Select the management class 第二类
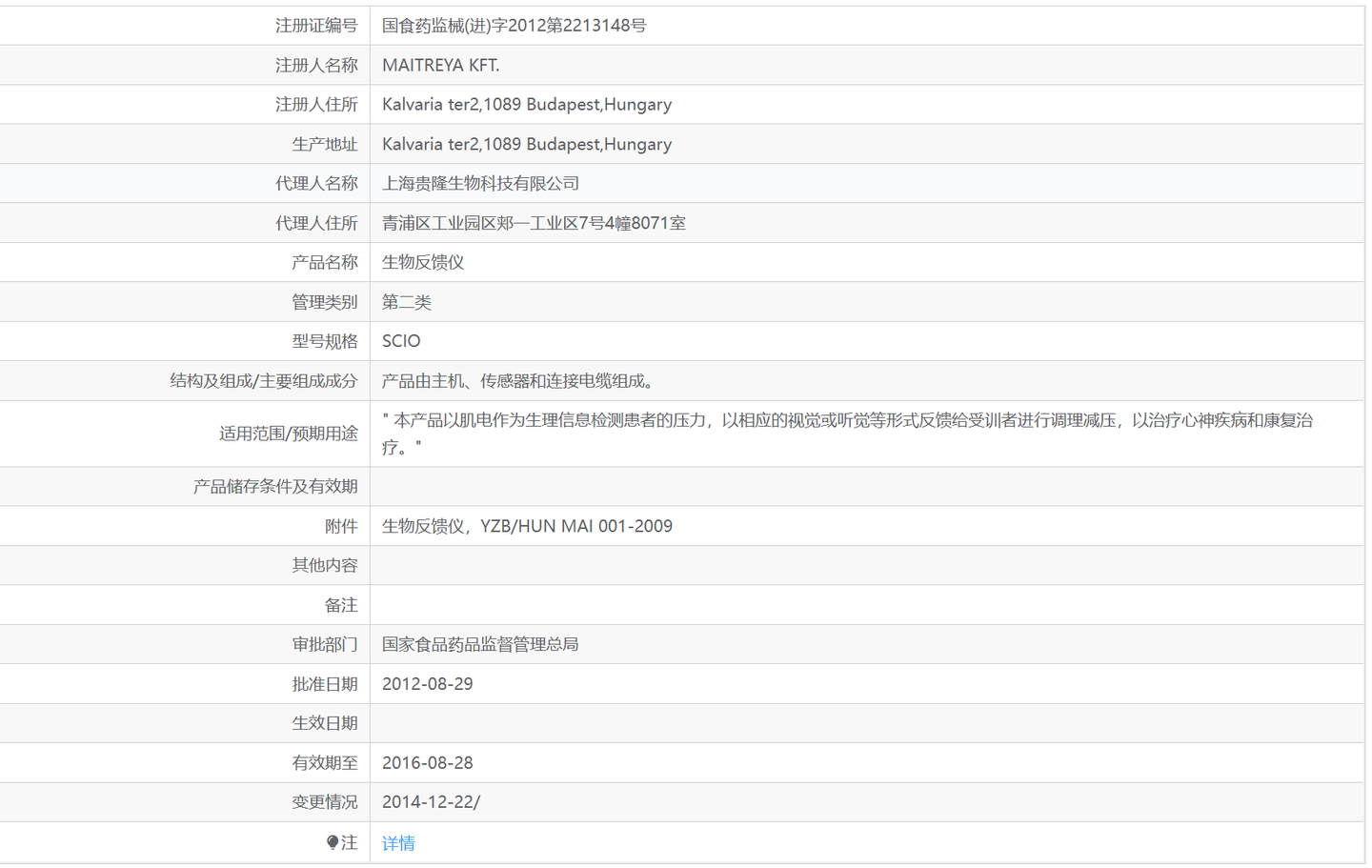The width and height of the screenshot is (1372, 868). click(407, 302)
